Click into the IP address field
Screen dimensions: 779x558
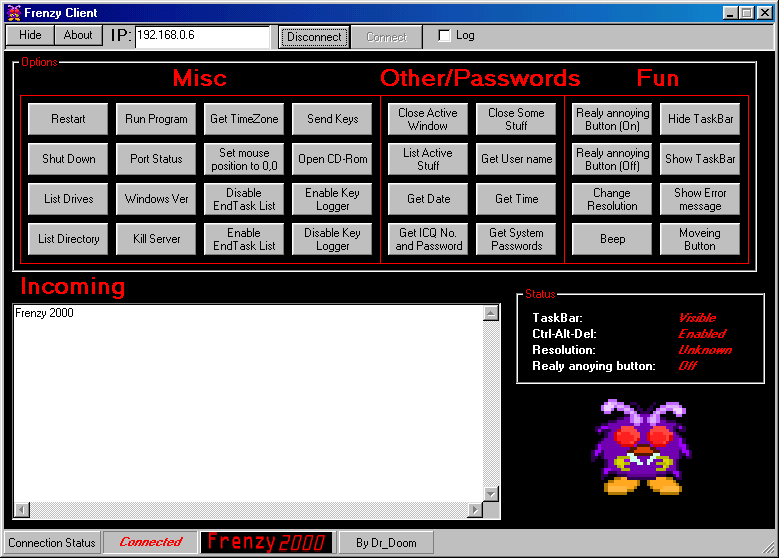(202, 36)
